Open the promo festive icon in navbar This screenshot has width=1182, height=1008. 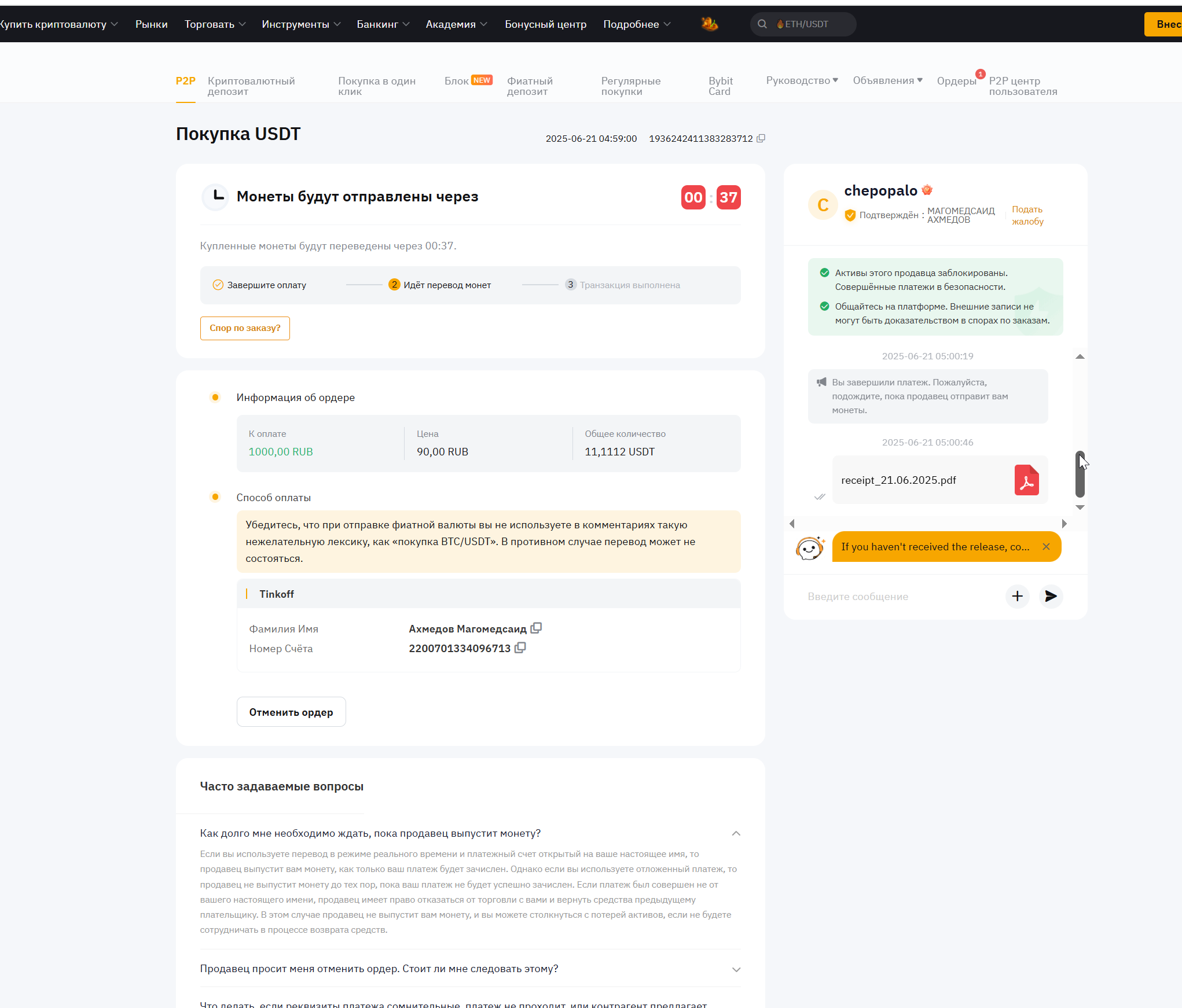709,24
